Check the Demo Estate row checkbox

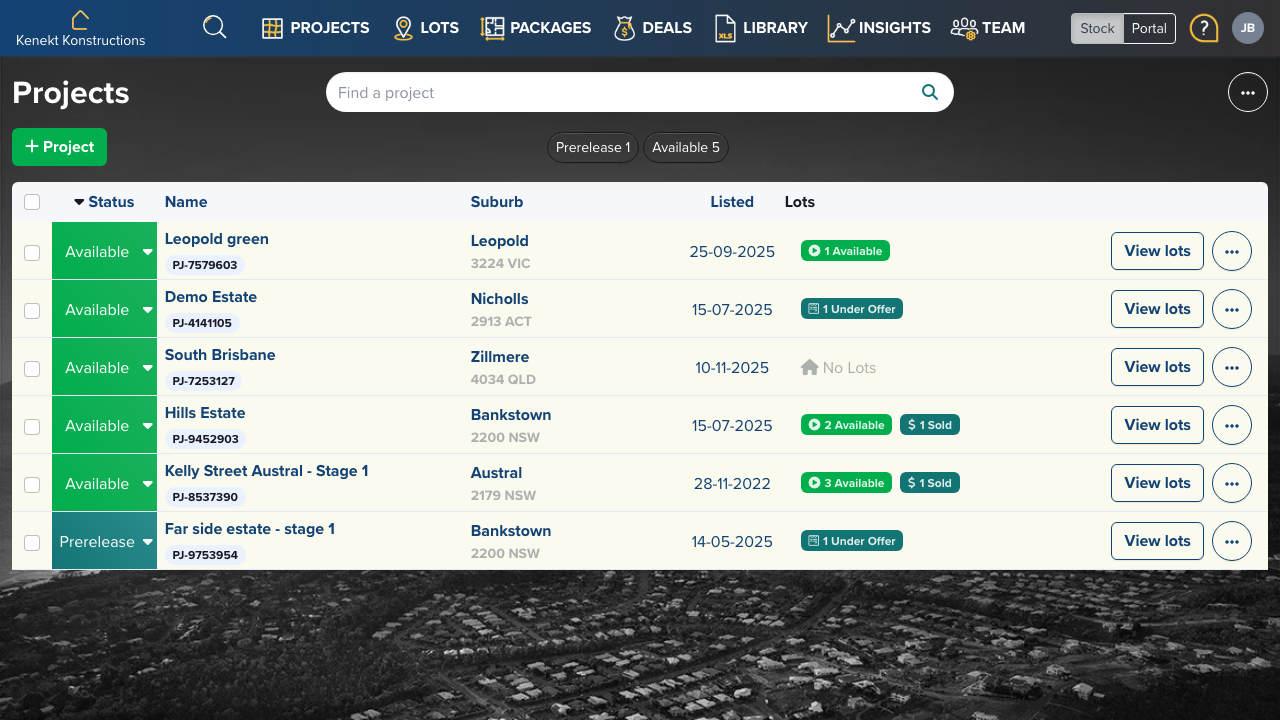(x=32, y=310)
